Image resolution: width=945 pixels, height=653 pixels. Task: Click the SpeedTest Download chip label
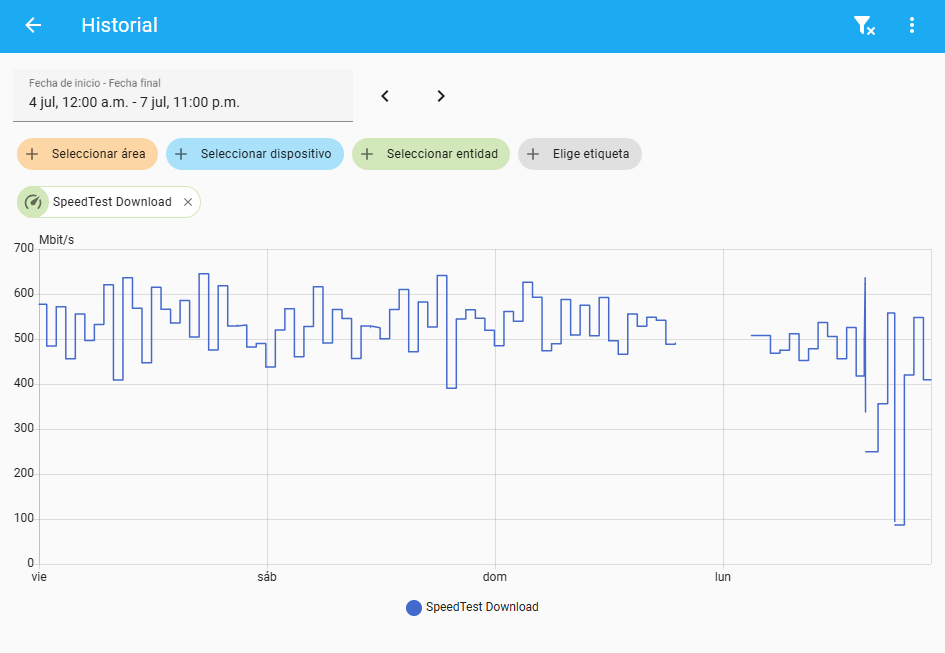pyautogui.click(x=112, y=202)
